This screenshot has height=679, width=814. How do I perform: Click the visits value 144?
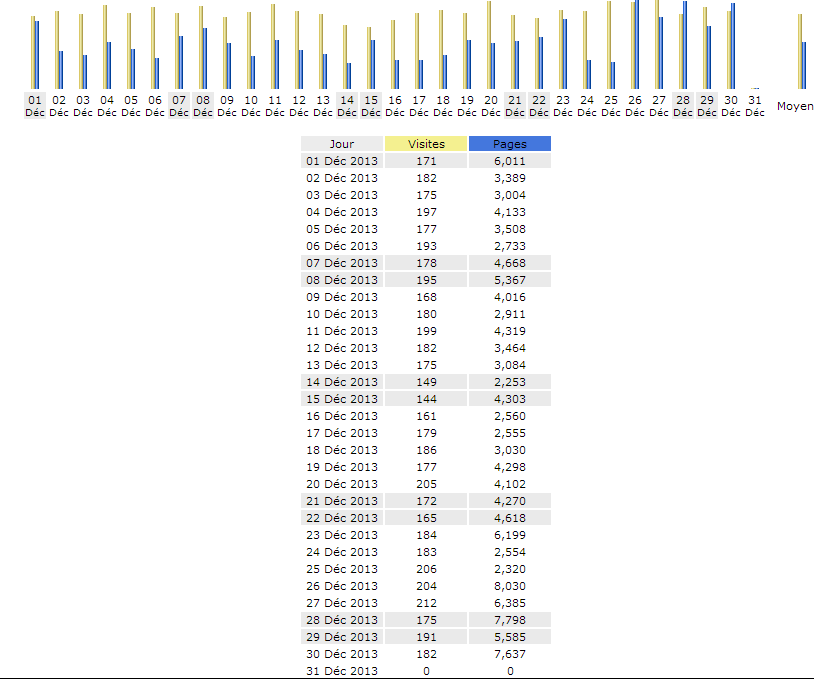[426, 399]
